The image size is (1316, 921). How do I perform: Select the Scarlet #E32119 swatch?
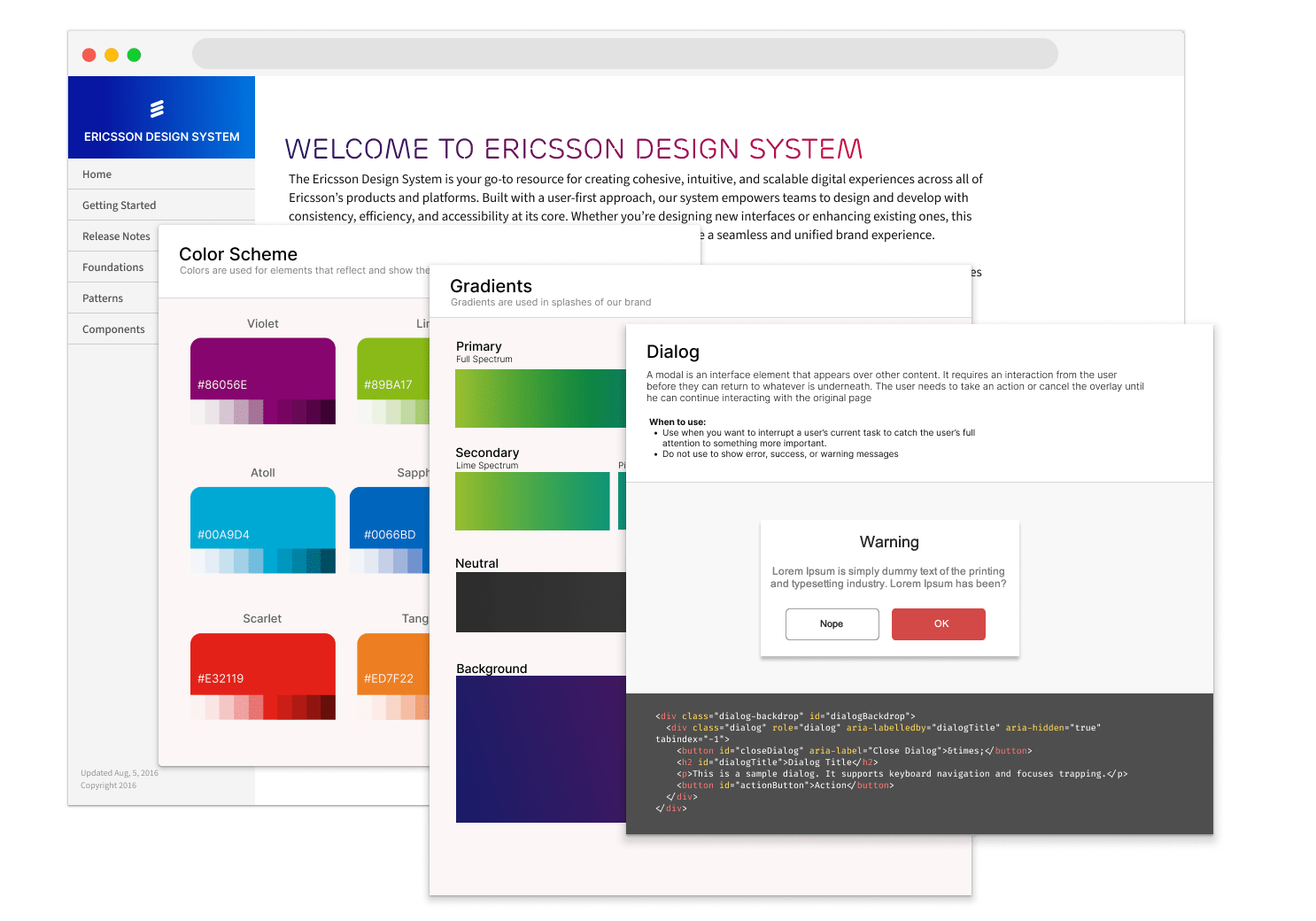pos(263,677)
